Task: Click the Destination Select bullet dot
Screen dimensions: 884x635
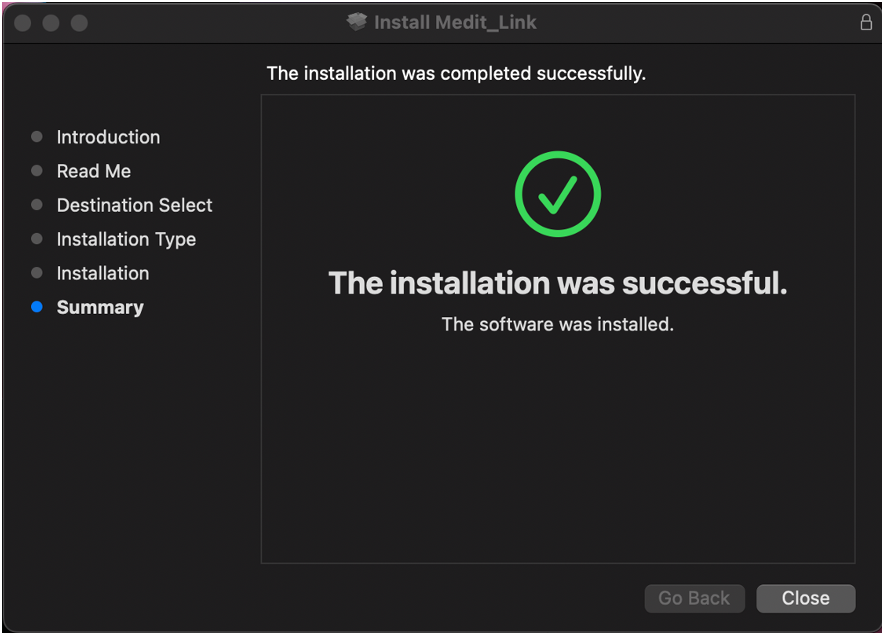Action: [x=37, y=205]
